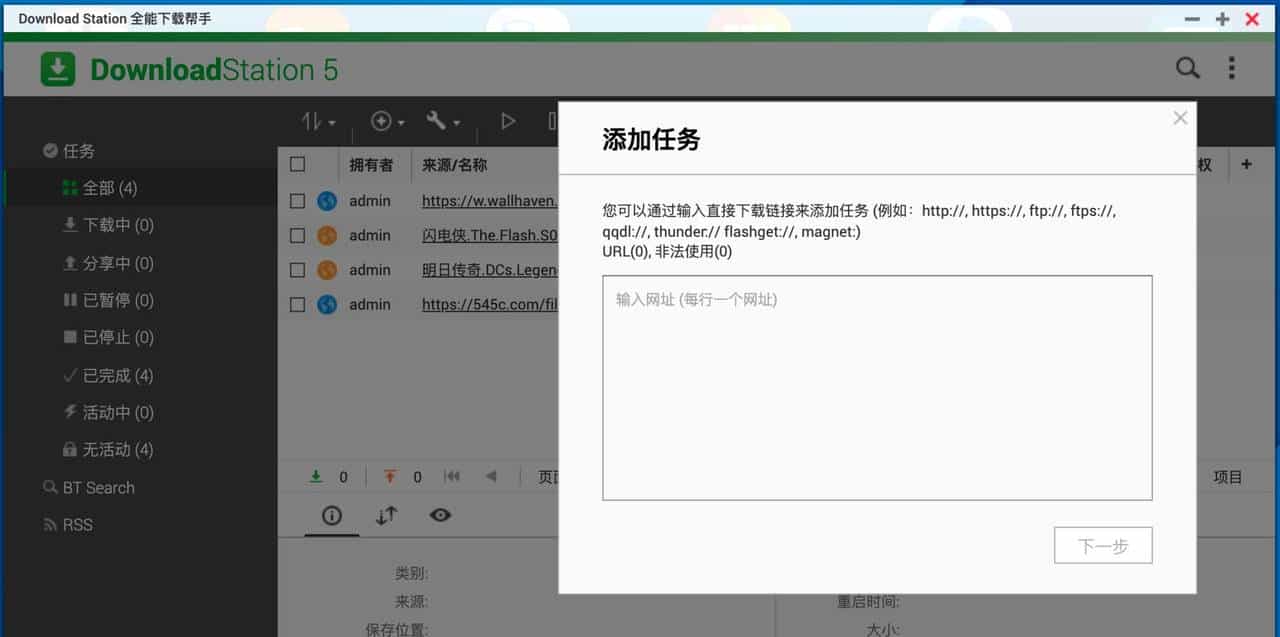Click the start task play icon
Screen dimensions: 1280x637
tap(508, 121)
